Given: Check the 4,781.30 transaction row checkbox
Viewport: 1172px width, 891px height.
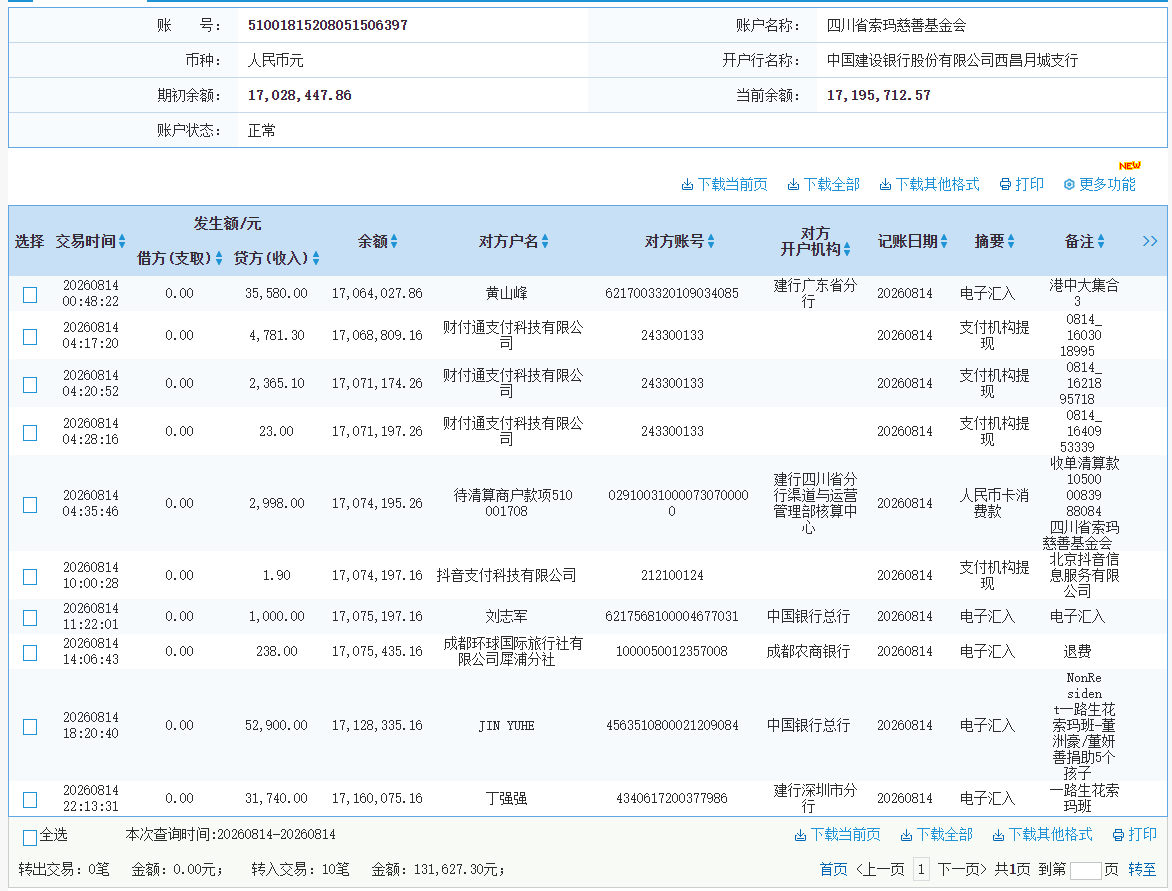Looking at the screenshot, I should click(x=30, y=336).
